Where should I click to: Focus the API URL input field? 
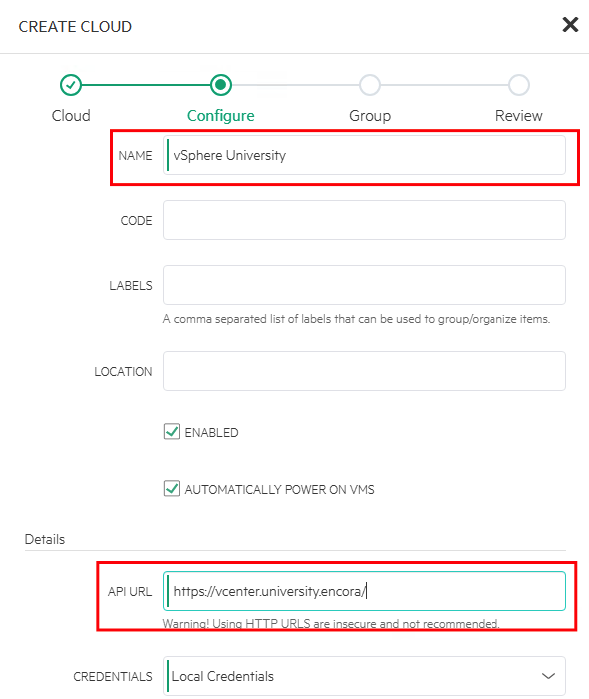364,591
